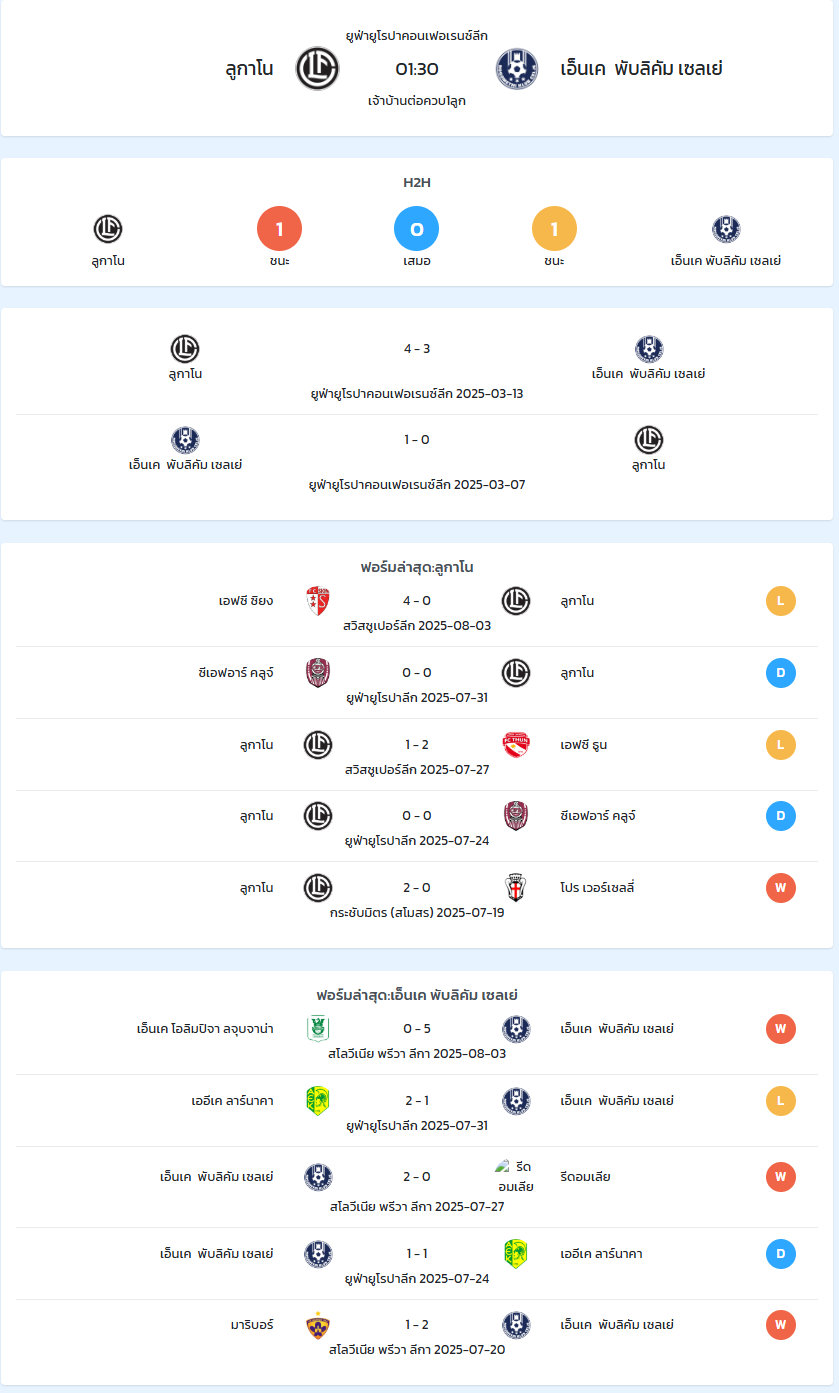Viewport: 839px width, 1393px height.
Task: Click the Lugano logo in match header
Action: (318, 69)
